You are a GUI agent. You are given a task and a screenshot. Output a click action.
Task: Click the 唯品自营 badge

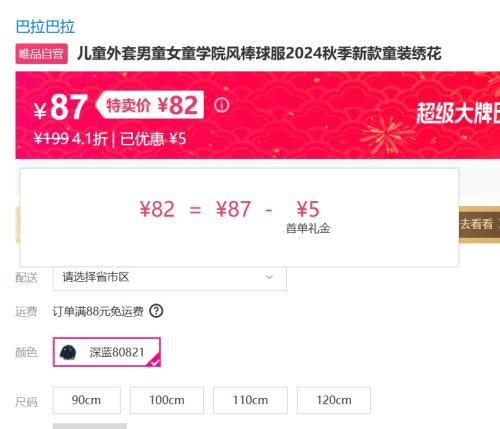click(x=42, y=54)
